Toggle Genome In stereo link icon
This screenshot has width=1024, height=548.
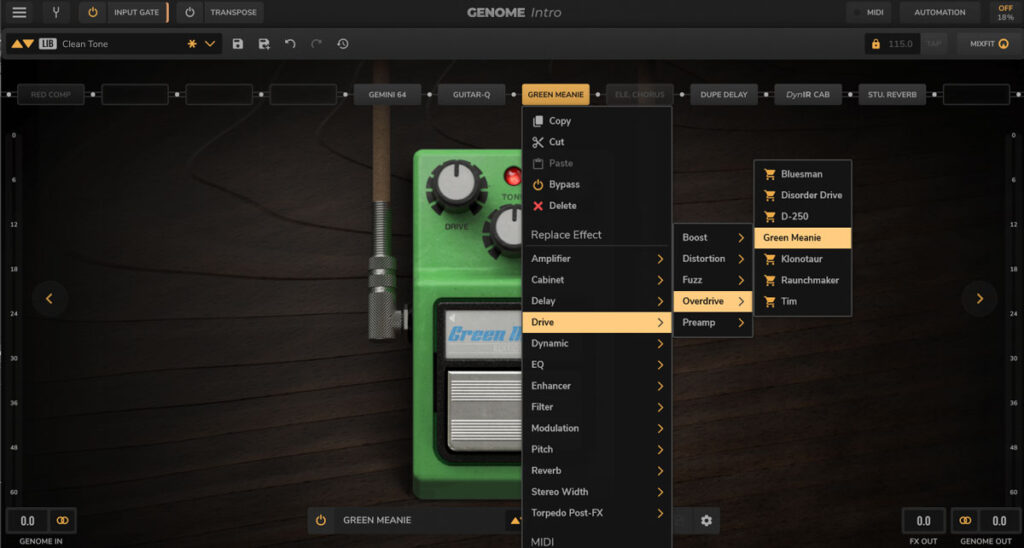(x=63, y=521)
